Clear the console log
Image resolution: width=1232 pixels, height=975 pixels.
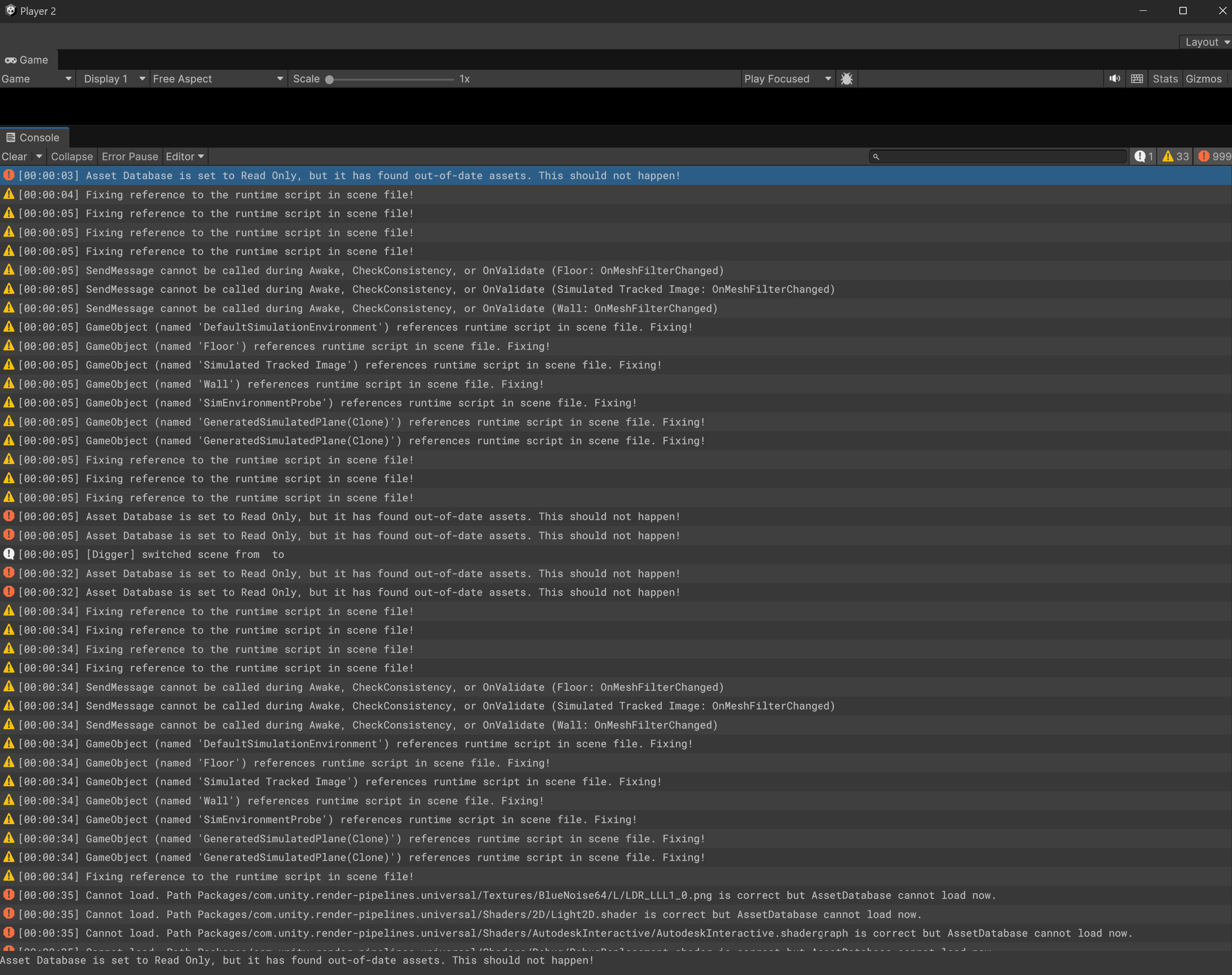point(14,156)
